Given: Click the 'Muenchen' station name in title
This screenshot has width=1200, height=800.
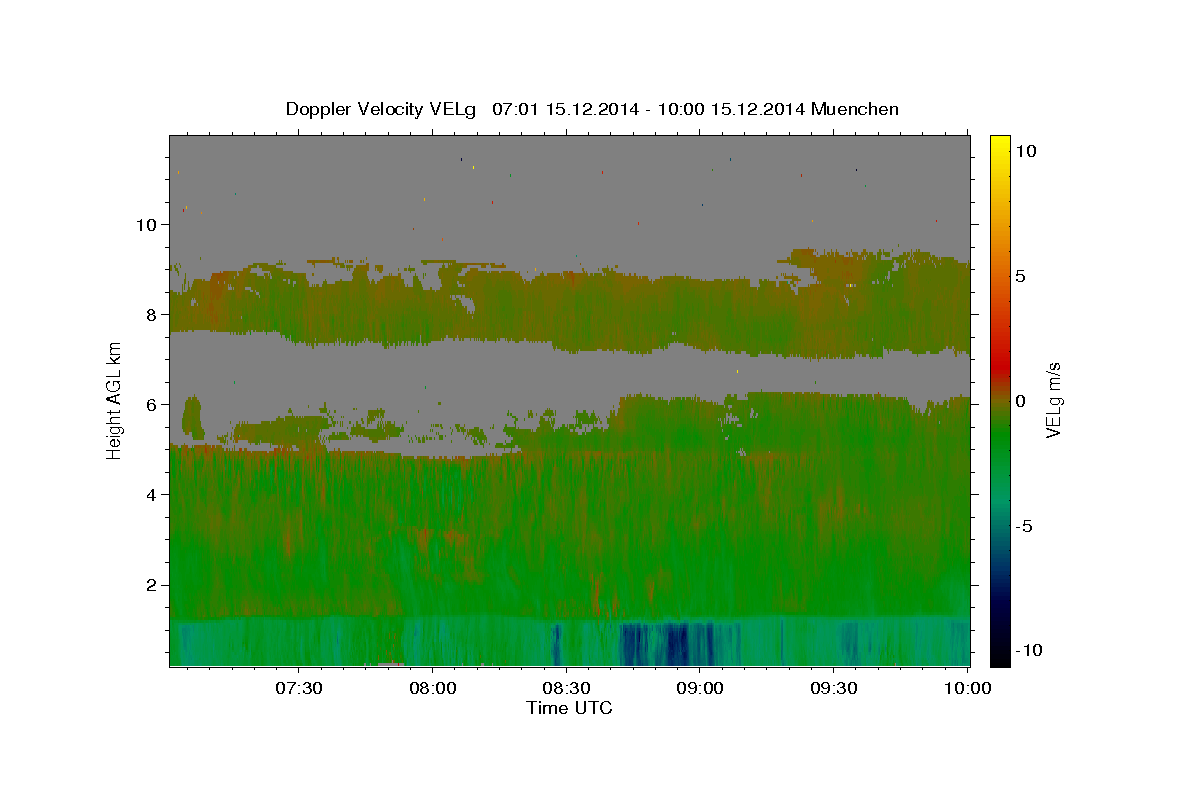Looking at the screenshot, I should (856, 109).
